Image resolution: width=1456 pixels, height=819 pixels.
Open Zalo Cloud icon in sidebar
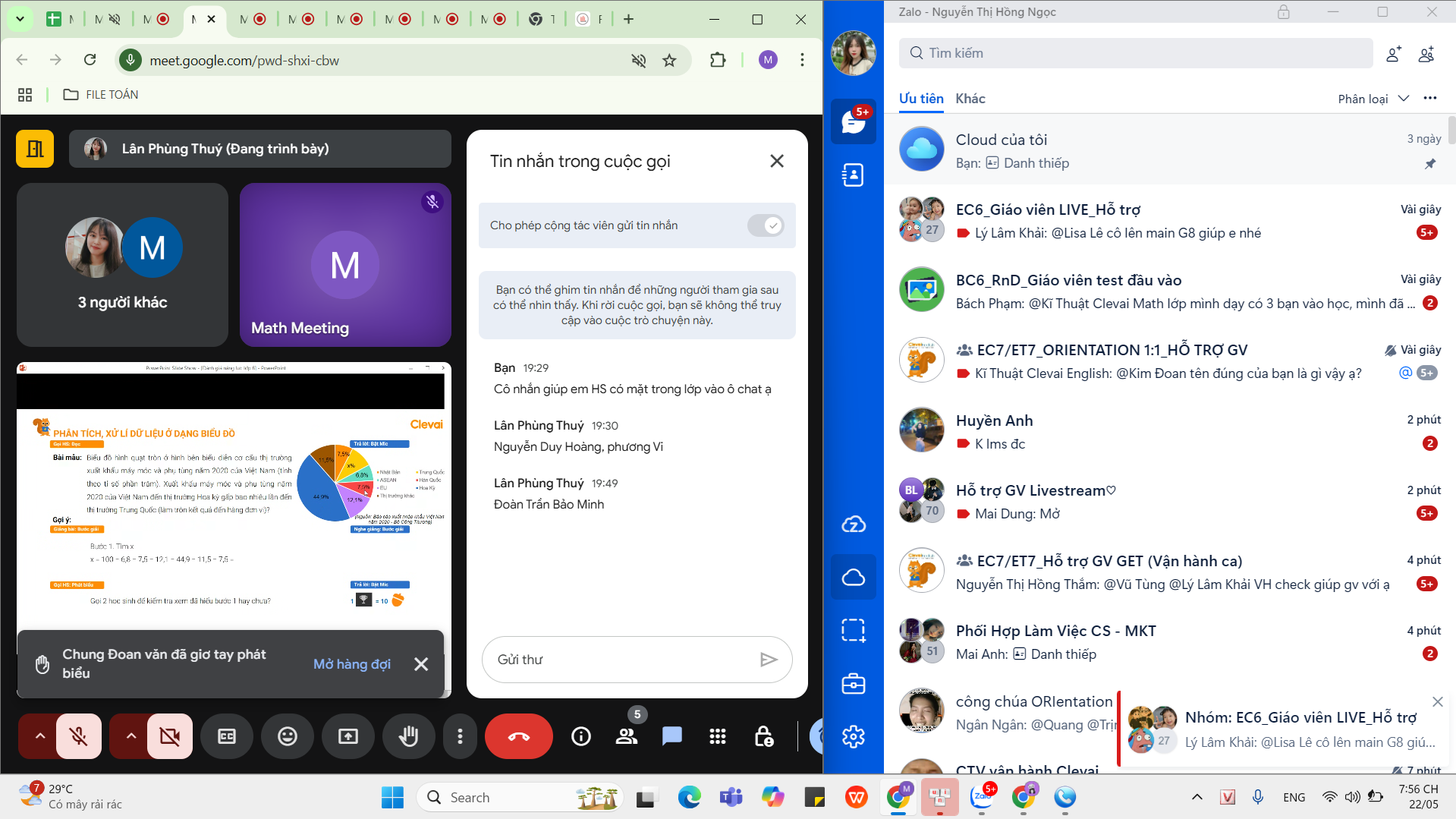(x=854, y=524)
